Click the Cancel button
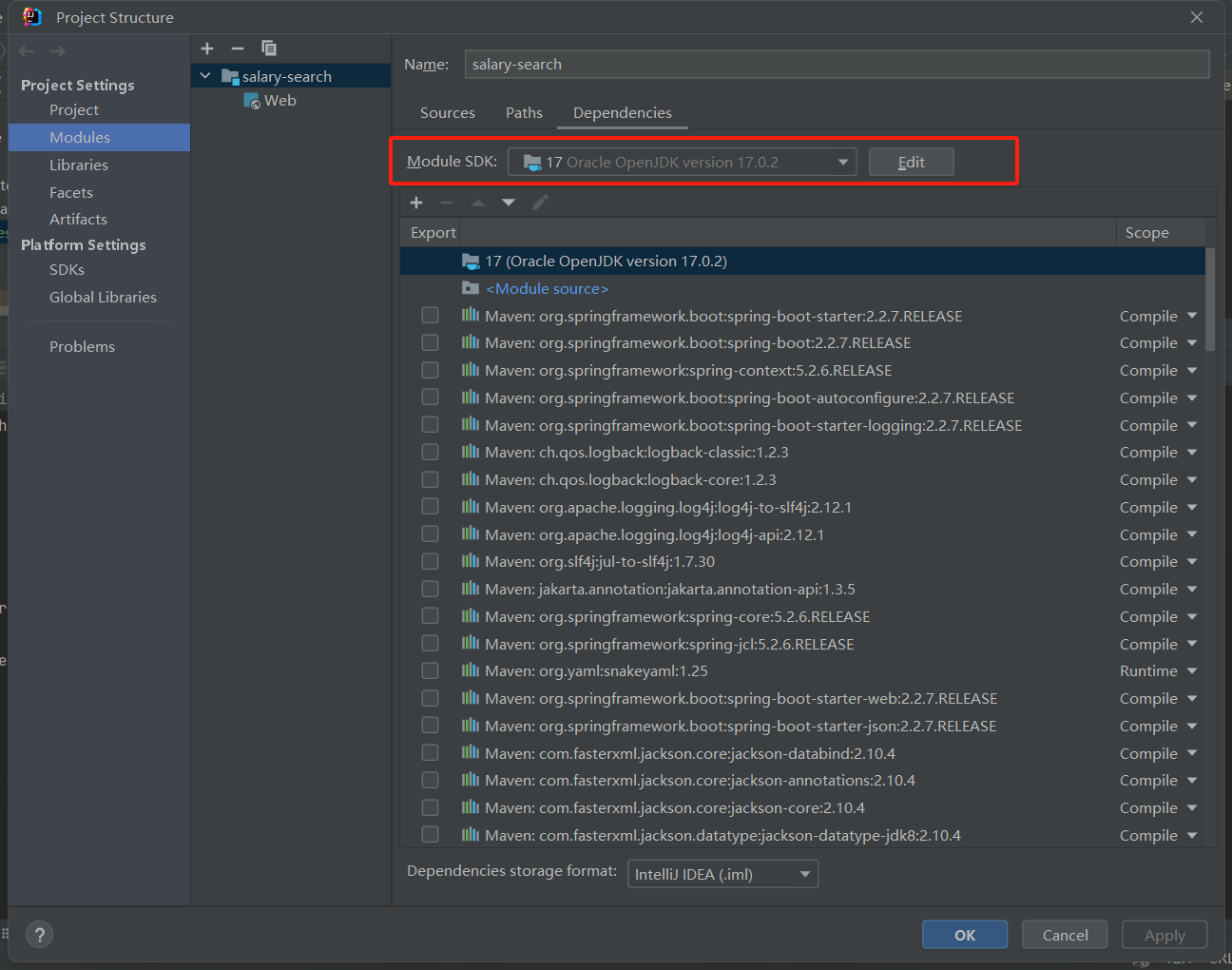 [1065, 935]
